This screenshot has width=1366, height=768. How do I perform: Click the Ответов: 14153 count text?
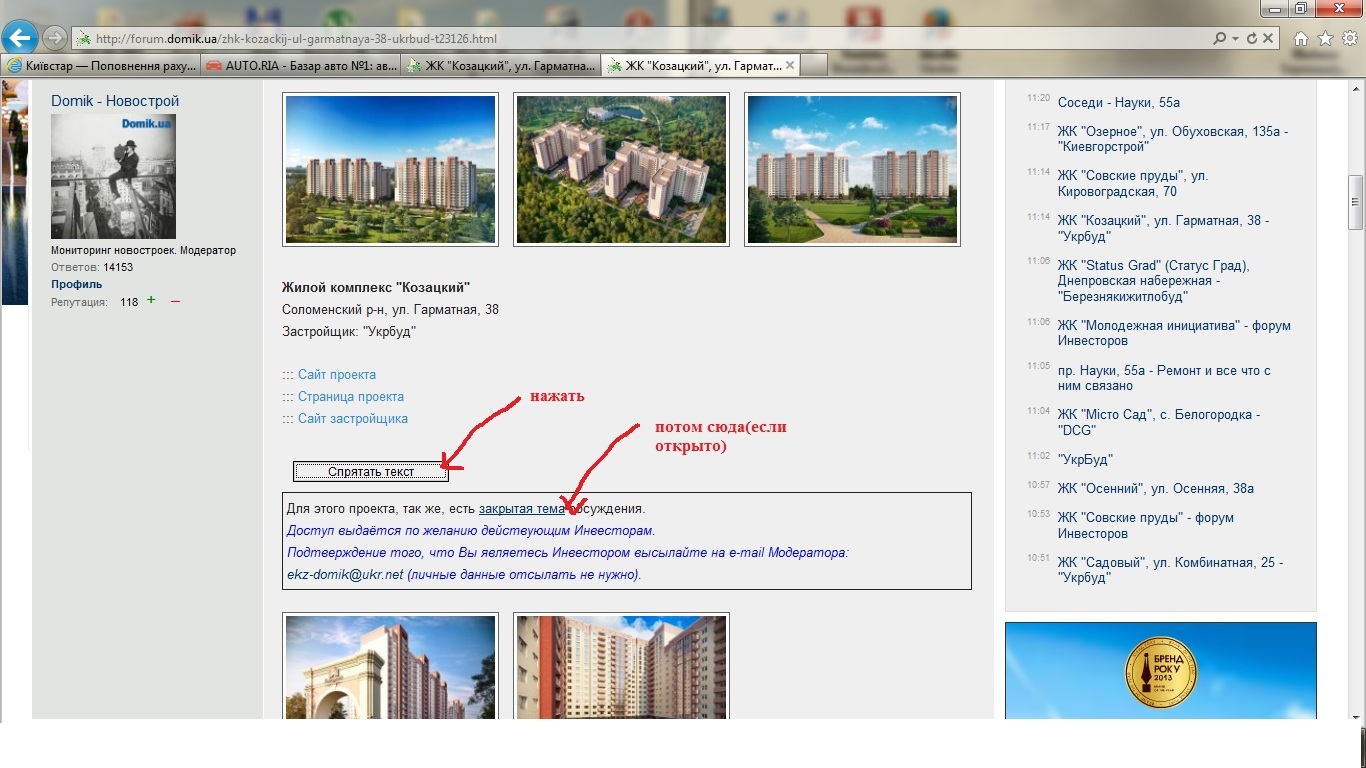(92, 268)
